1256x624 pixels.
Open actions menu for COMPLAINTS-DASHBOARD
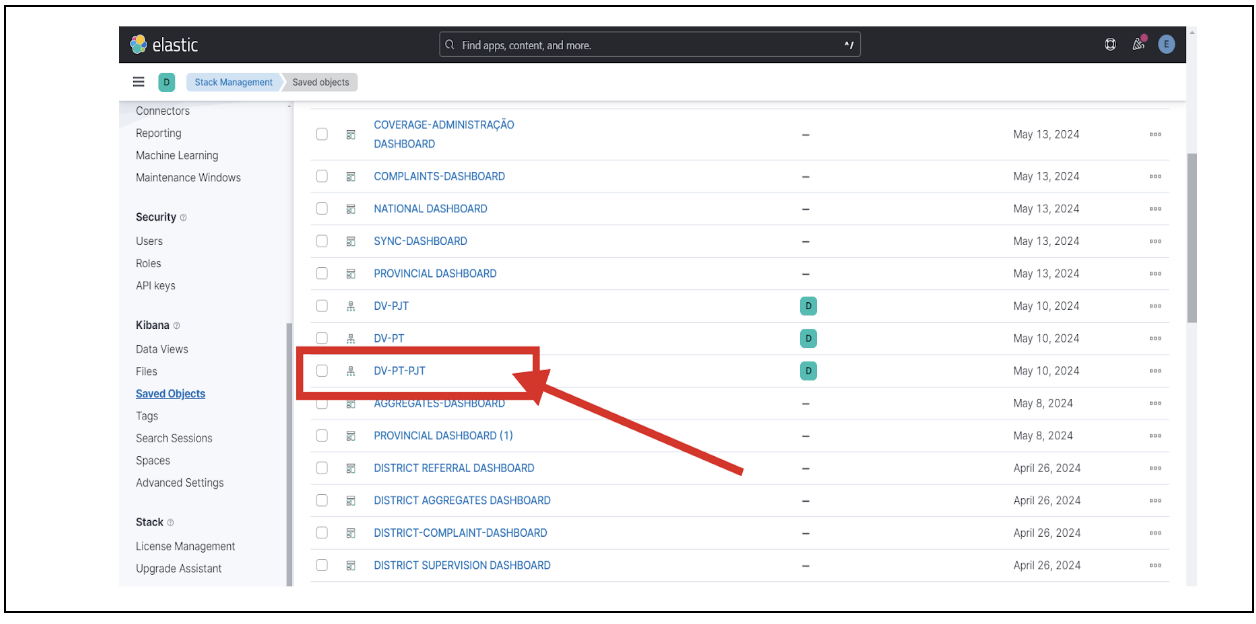pyautogui.click(x=1155, y=177)
